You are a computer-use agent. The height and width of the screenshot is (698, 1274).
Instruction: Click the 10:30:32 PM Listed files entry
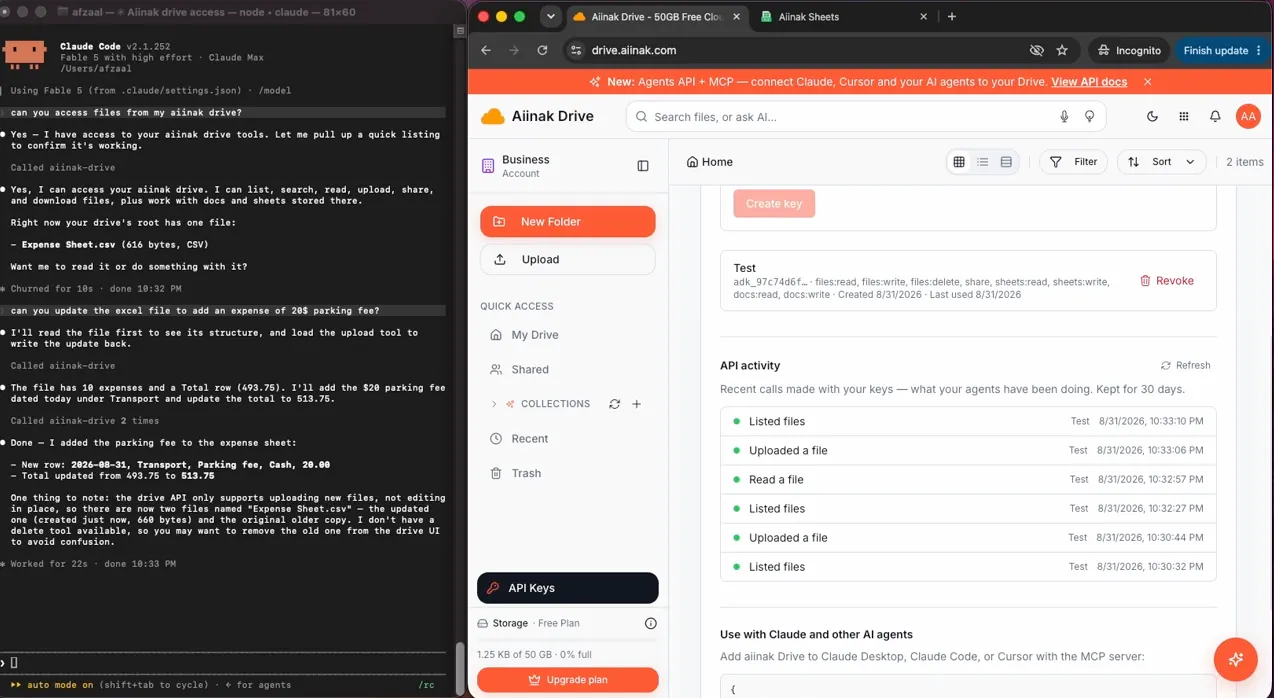(x=968, y=567)
